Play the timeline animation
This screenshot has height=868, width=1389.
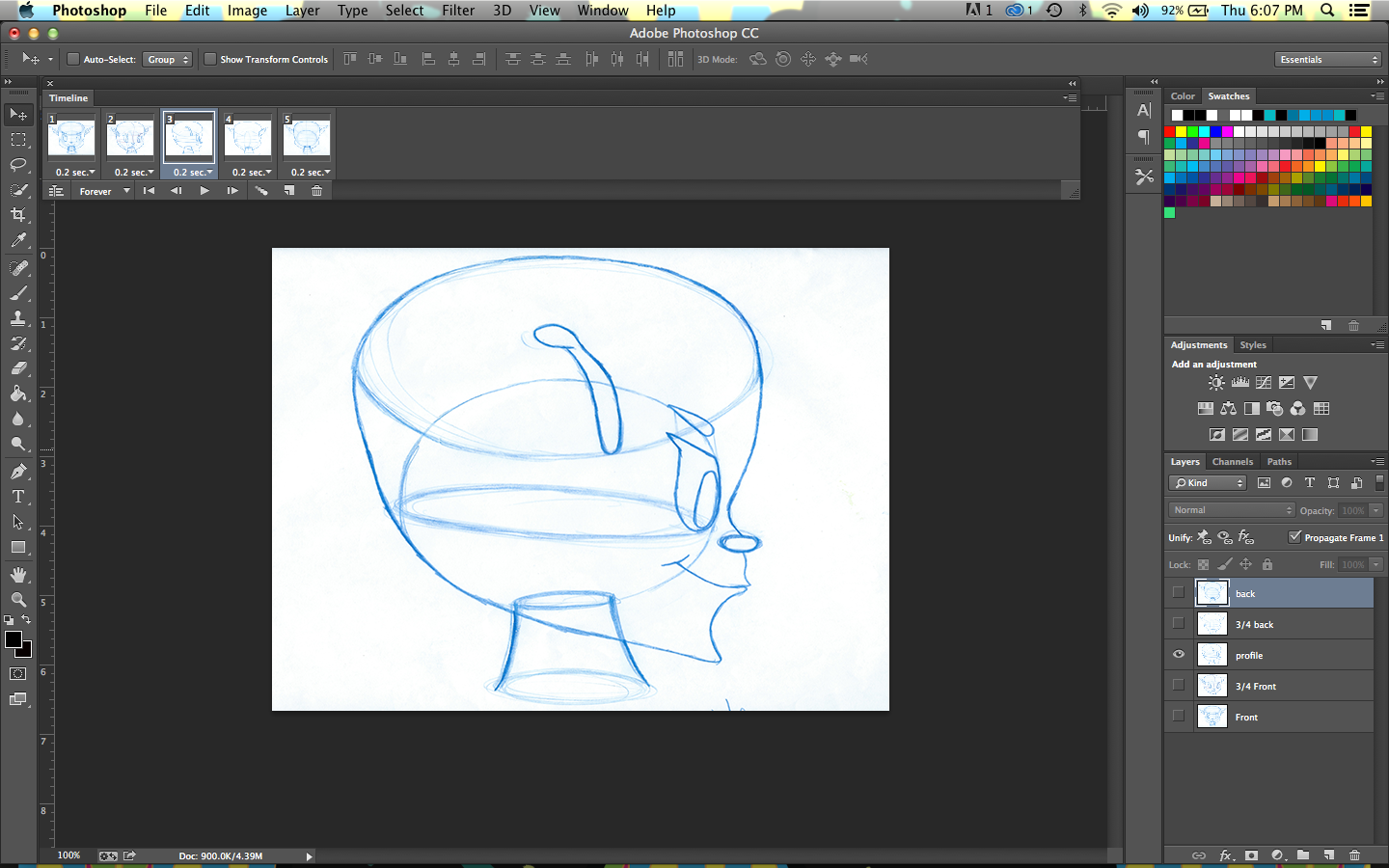[204, 190]
